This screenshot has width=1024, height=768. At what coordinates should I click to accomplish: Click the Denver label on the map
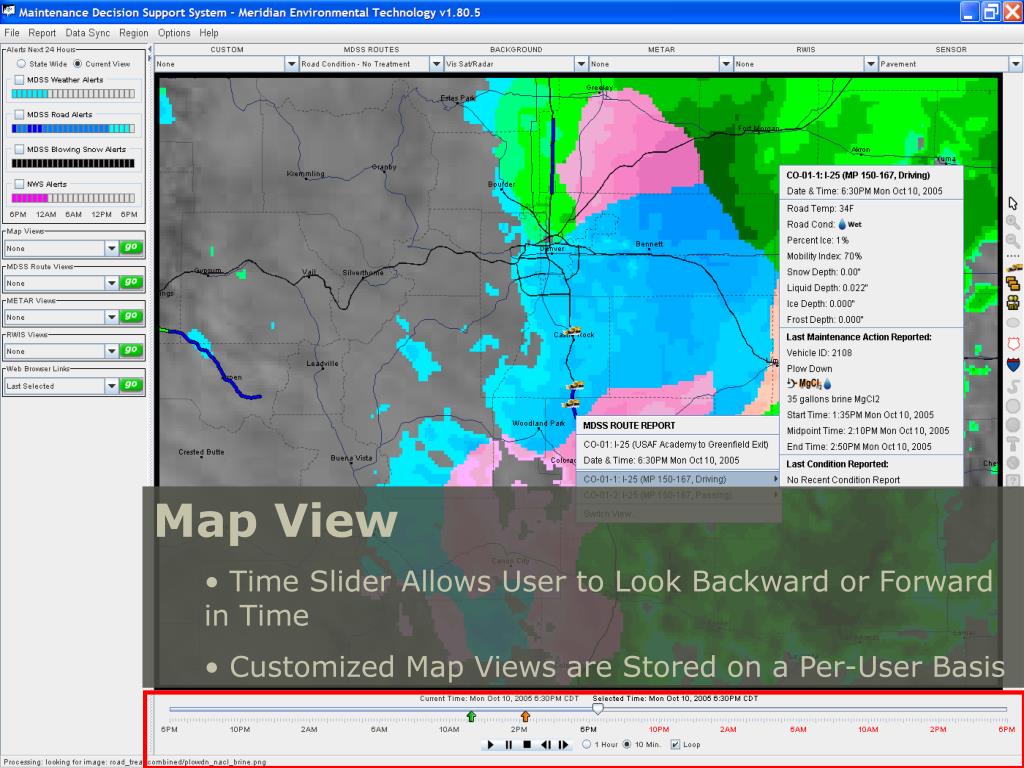552,249
